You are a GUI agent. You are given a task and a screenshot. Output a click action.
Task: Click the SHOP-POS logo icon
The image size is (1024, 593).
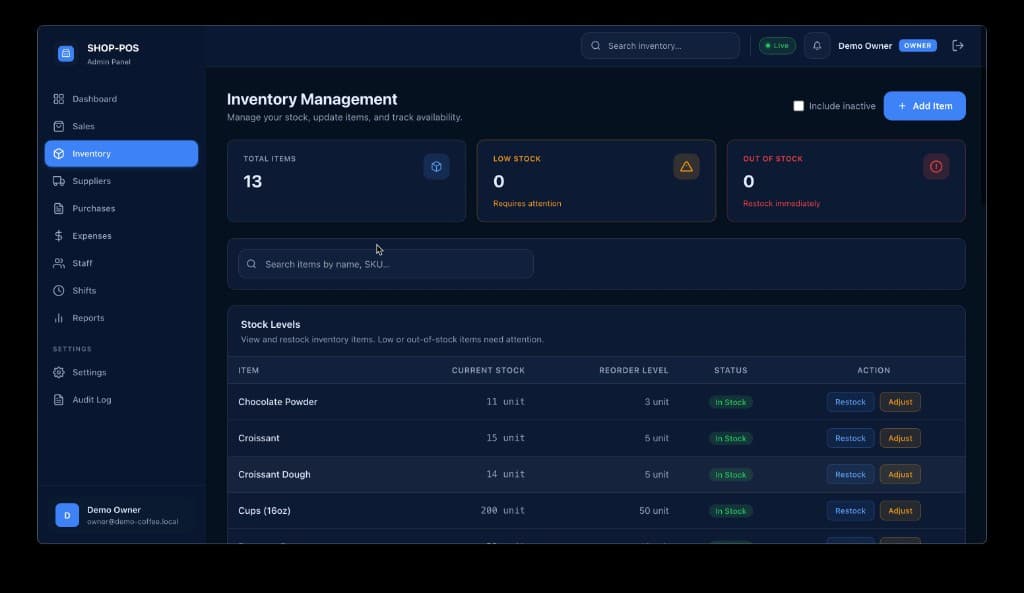66,54
